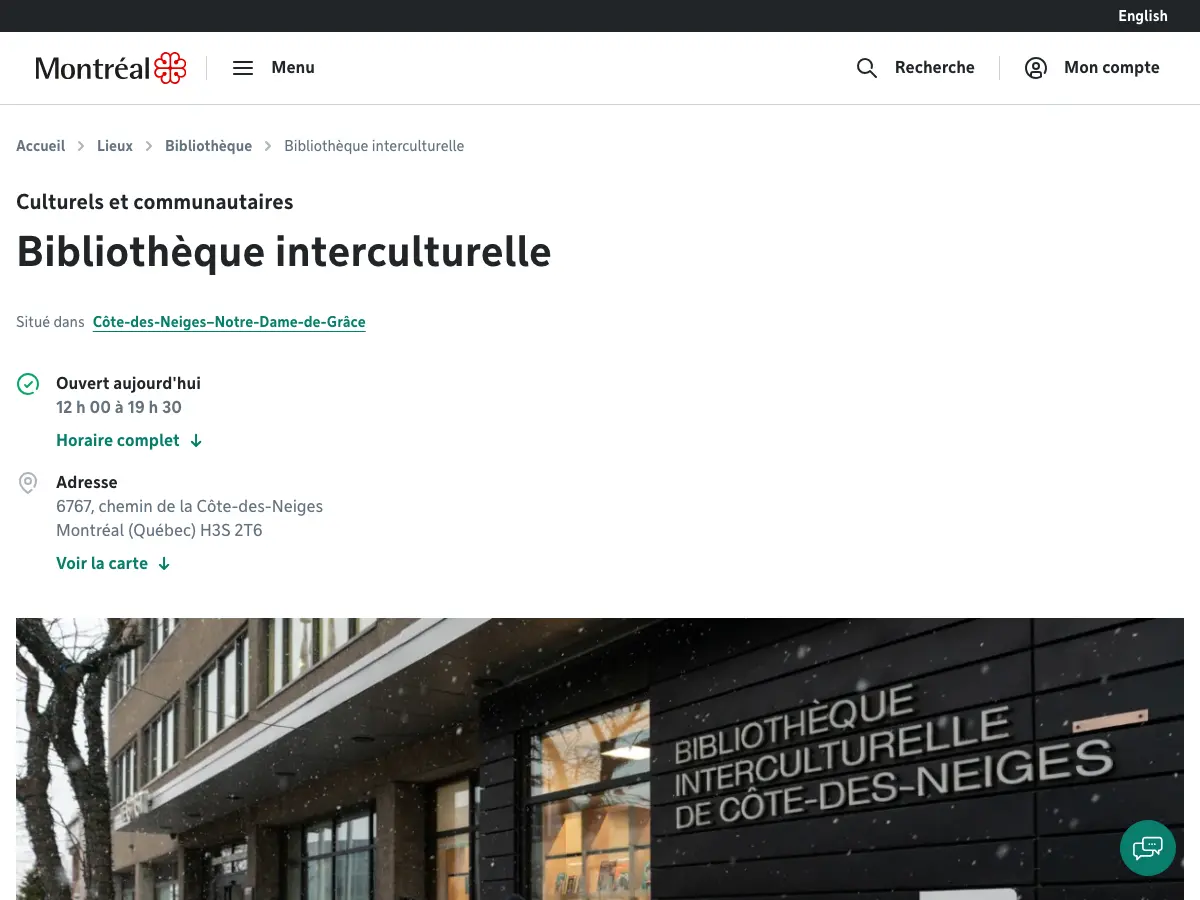
Task: Open Mon compte
Action: 1112,68
